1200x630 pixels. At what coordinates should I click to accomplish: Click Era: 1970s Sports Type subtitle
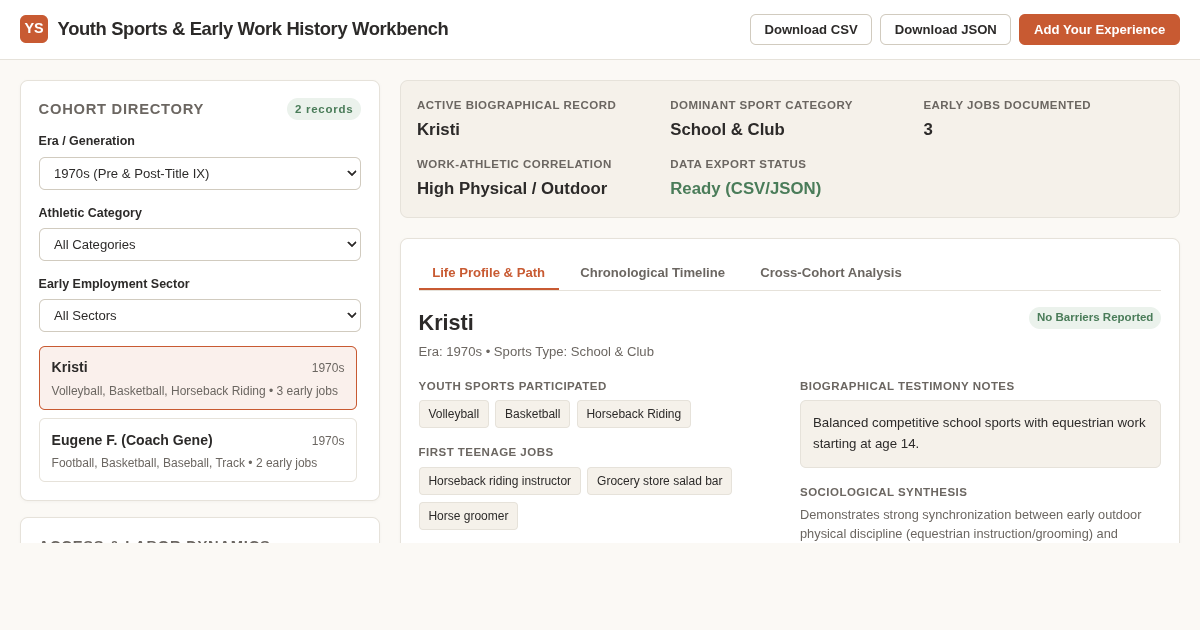click(x=536, y=352)
